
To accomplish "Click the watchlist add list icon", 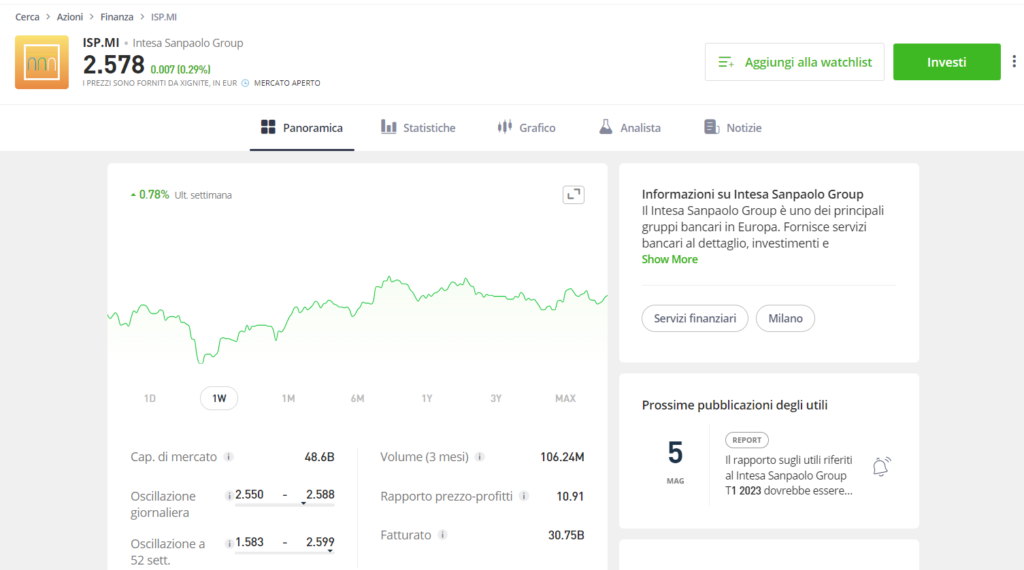I will tap(726, 62).
